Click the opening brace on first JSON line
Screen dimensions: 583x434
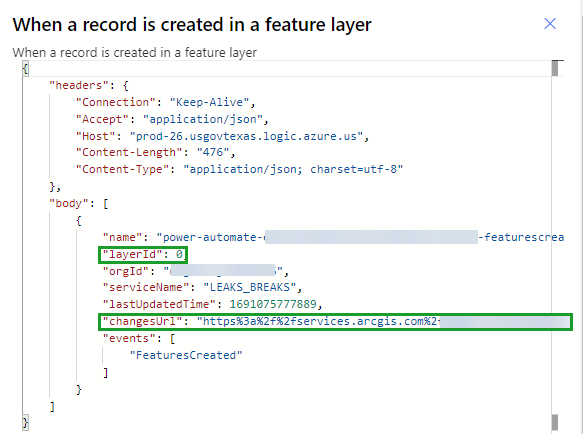pyautogui.click(x=25, y=69)
